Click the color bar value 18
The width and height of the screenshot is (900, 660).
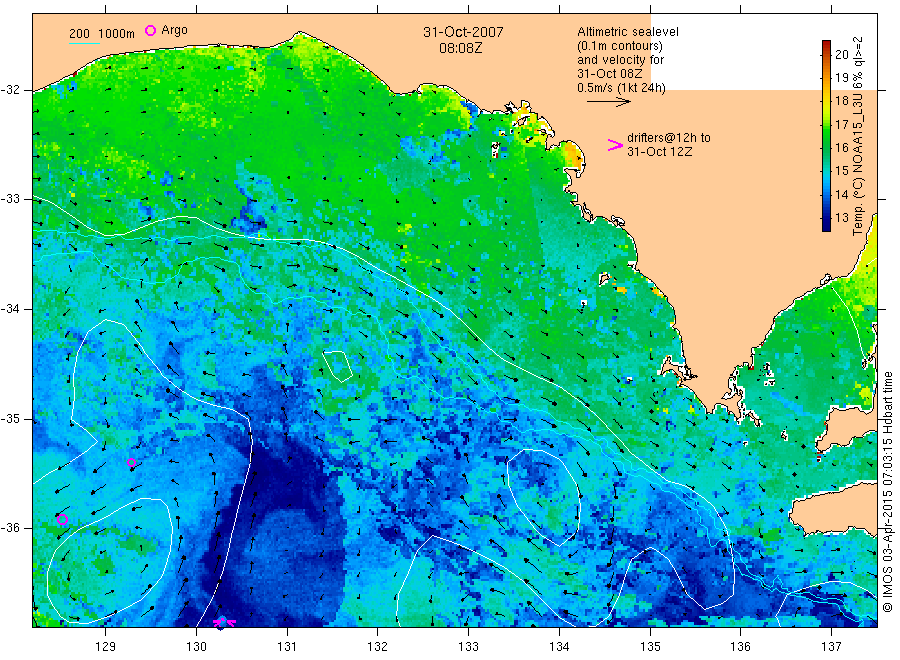coord(841,101)
